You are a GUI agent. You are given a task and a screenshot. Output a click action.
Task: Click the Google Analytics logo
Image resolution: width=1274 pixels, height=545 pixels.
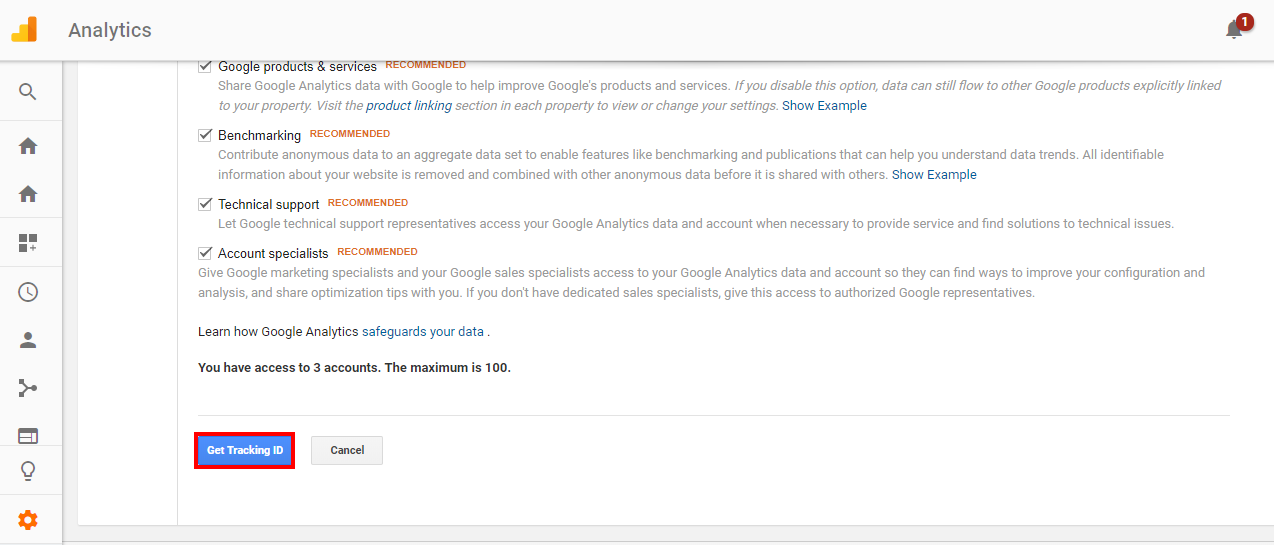24,30
